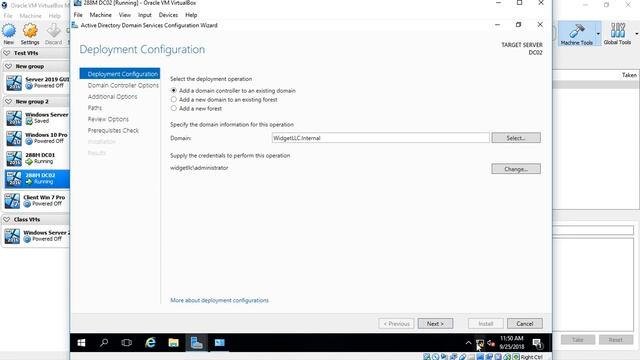The image size is (640, 360).
Task: Show hidden system tray icons chevron
Action: pos(469,343)
